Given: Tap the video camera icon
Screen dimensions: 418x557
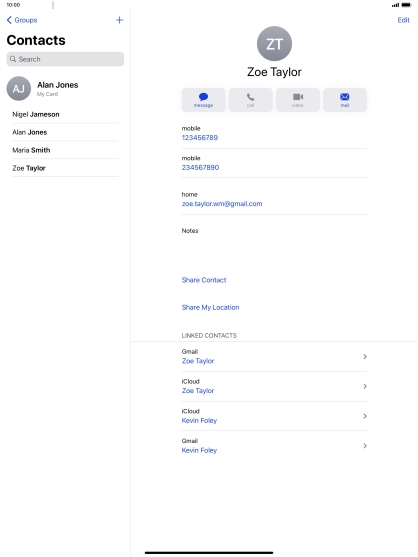Looking at the screenshot, I should pyautogui.click(x=298, y=97).
